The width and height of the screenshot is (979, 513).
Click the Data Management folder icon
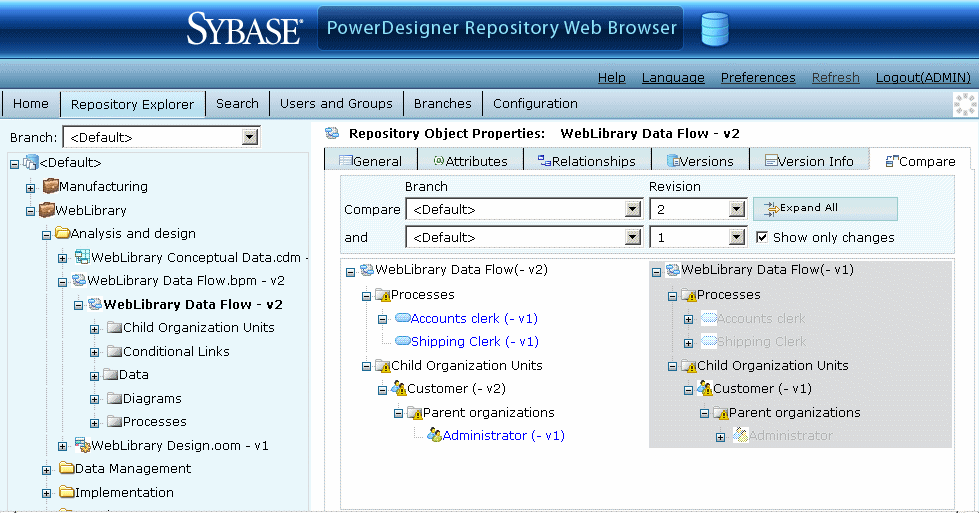click(66, 468)
